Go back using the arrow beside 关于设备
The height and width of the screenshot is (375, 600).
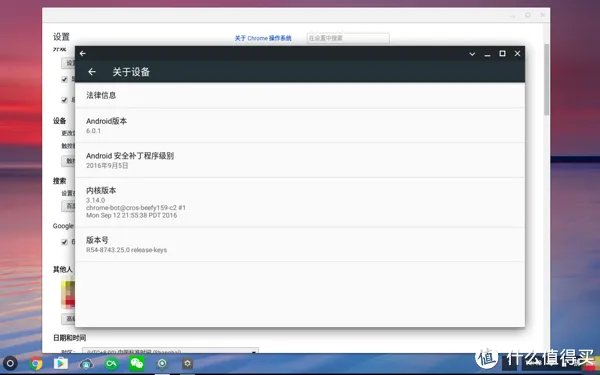point(91,72)
